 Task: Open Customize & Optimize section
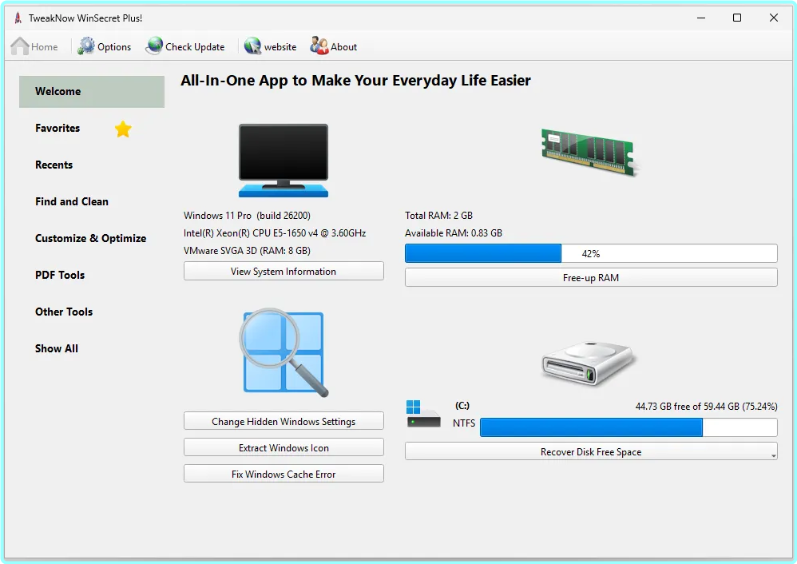tap(91, 239)
